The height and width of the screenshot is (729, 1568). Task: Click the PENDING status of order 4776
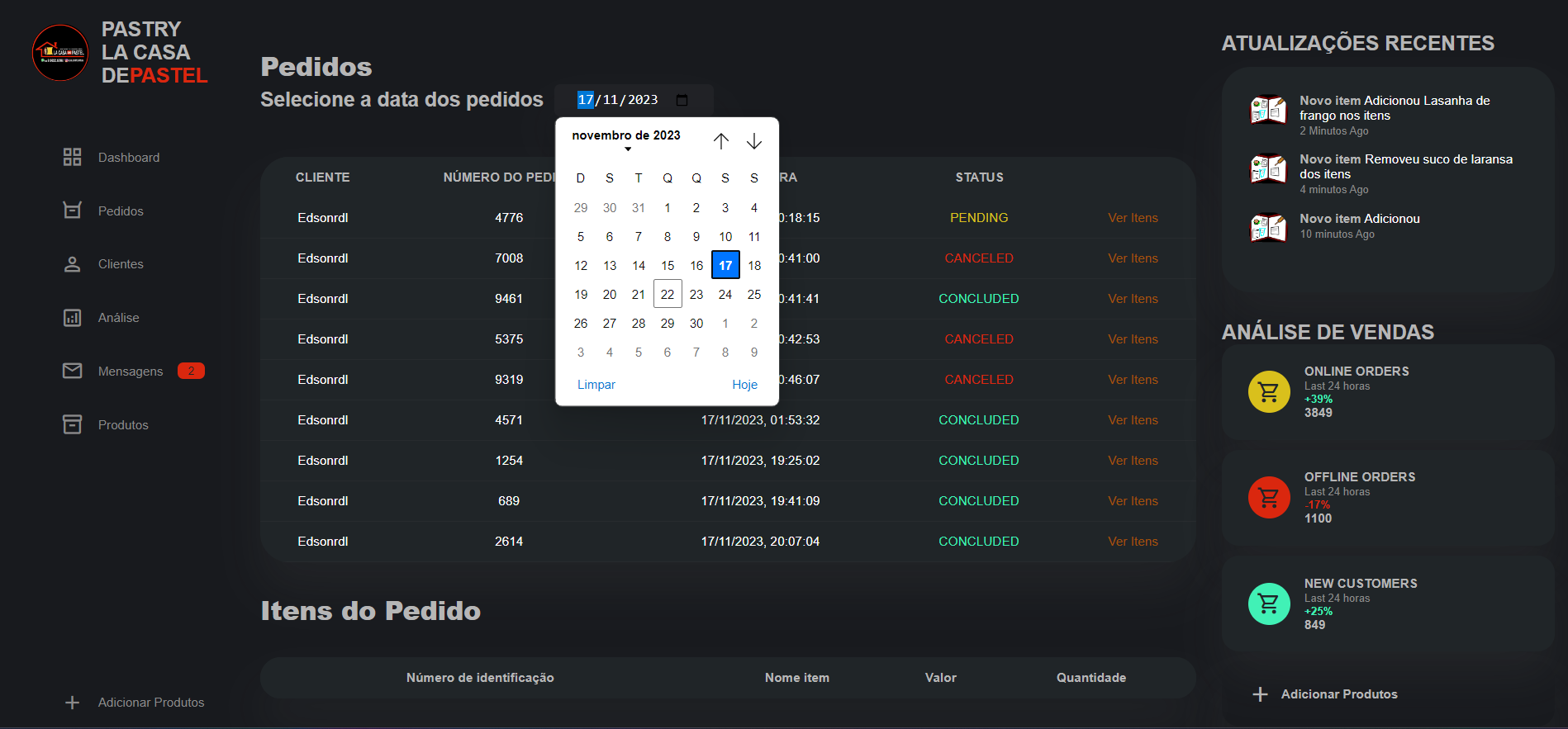(x=979, y=218)
